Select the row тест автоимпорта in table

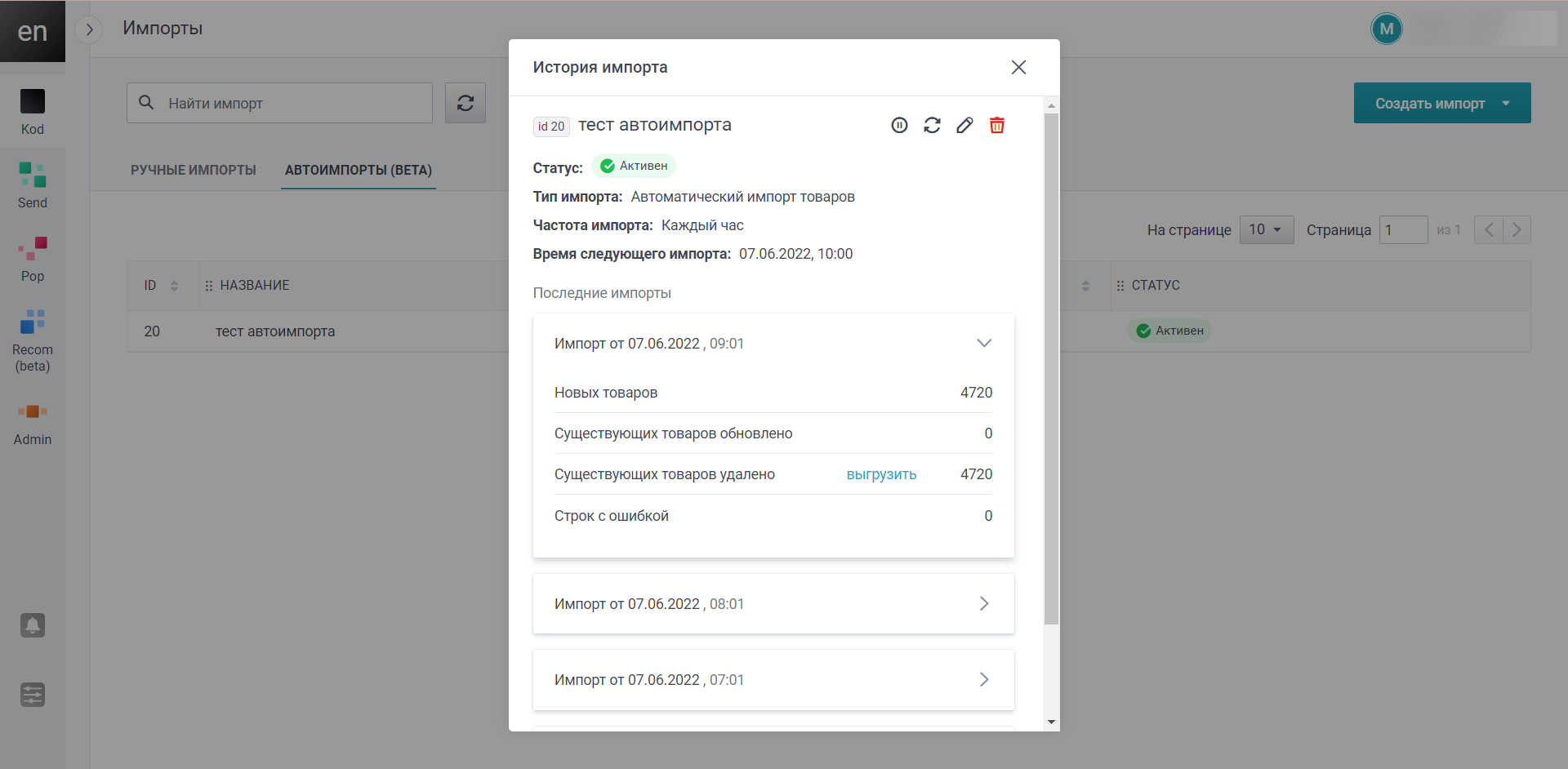pyautogui.click(x=829, y=331)
